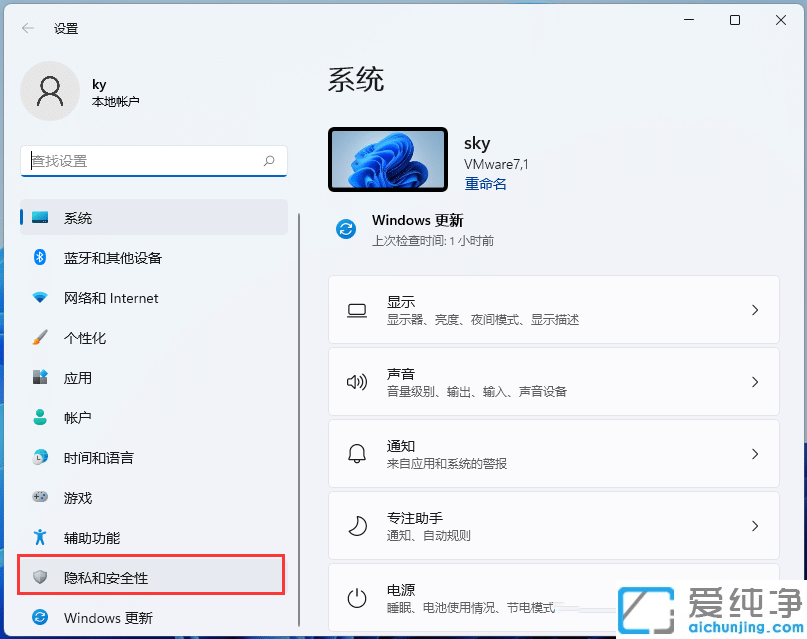The image size is (807, 639).
Task: Select the 网络和 Internet globe icon
Action: [x=38, y=298]
